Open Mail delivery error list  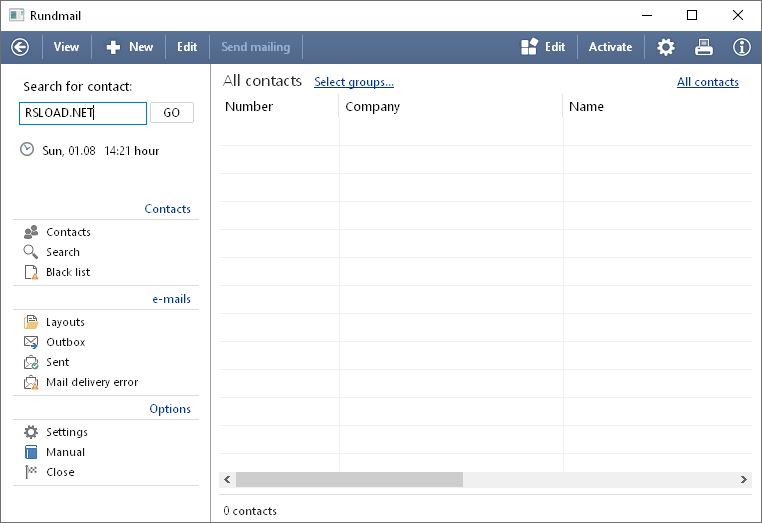(x=92, y=382)
